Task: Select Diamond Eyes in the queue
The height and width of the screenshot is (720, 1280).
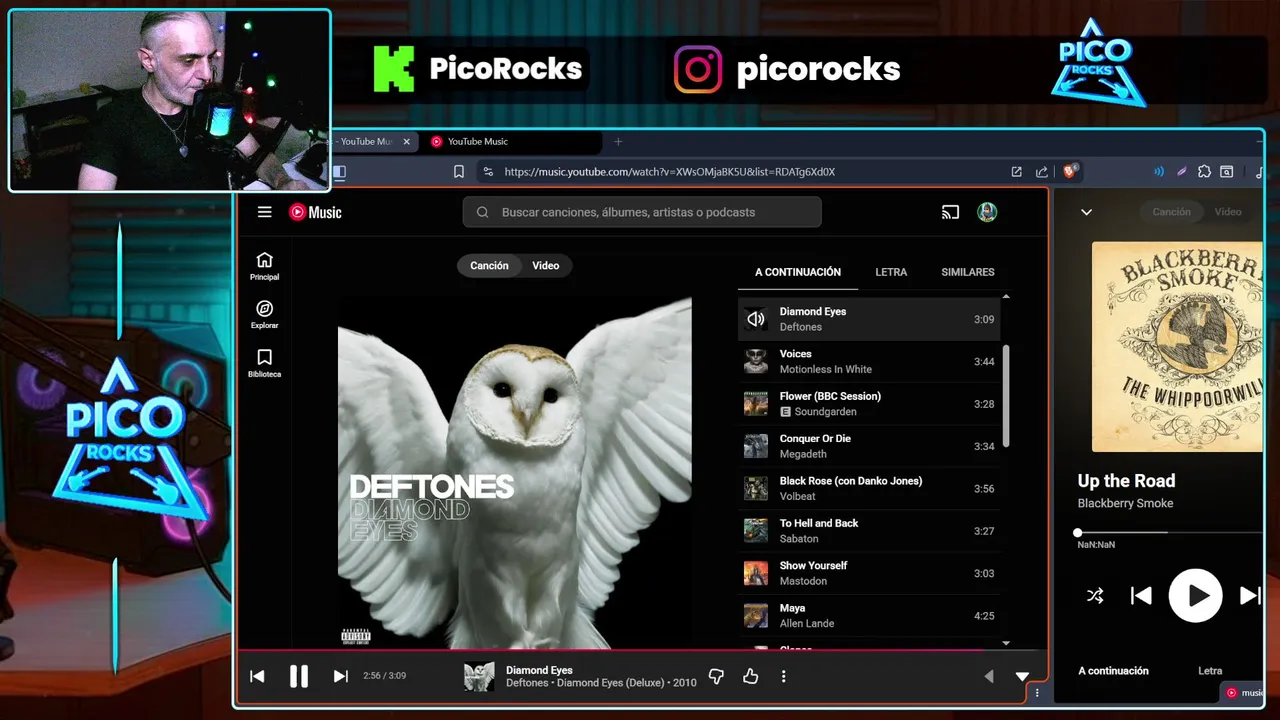Action: [x=868, y=319]
